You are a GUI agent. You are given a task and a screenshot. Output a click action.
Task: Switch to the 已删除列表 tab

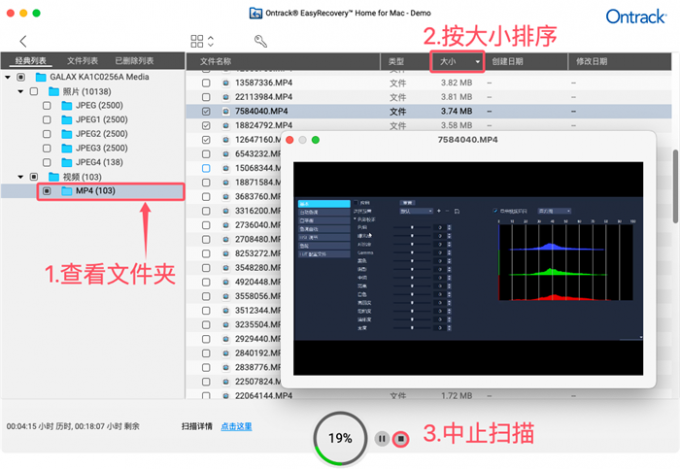tap(134, 61)
